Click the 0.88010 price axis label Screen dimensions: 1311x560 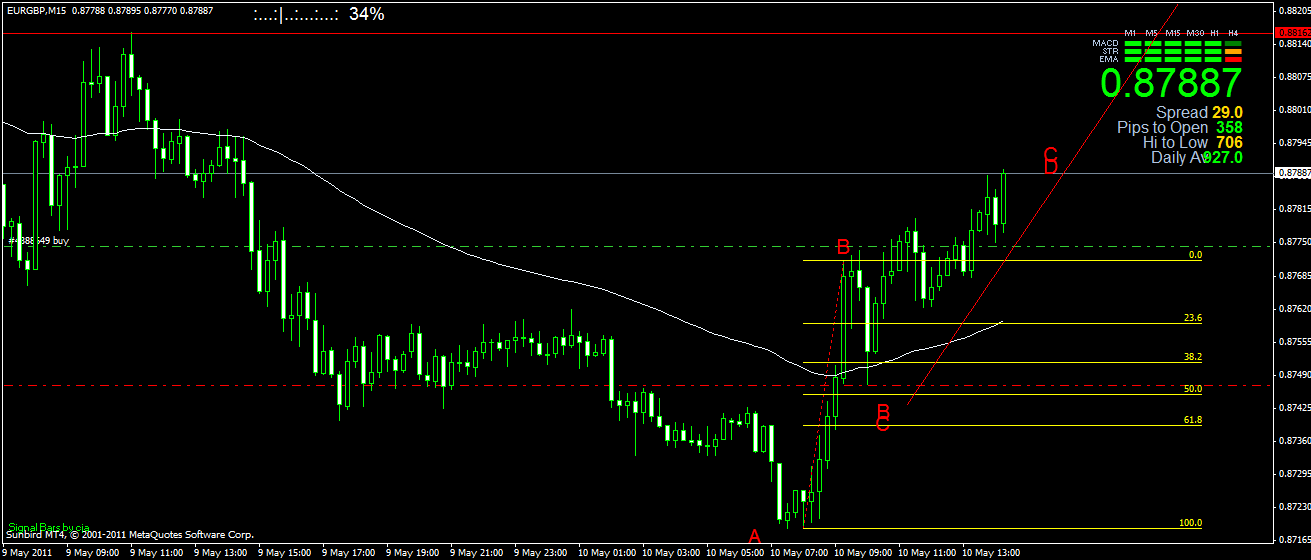tap(1294, 110)
